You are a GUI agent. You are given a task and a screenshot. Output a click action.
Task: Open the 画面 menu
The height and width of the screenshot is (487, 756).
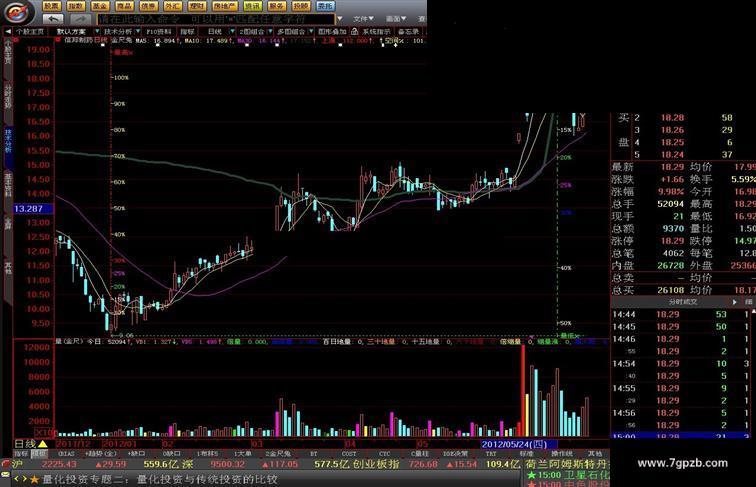396,19
